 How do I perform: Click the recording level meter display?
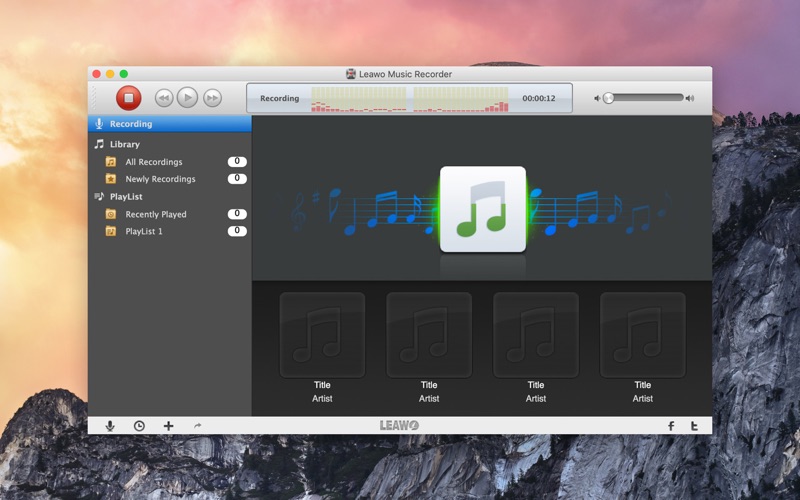pos(410,99)
